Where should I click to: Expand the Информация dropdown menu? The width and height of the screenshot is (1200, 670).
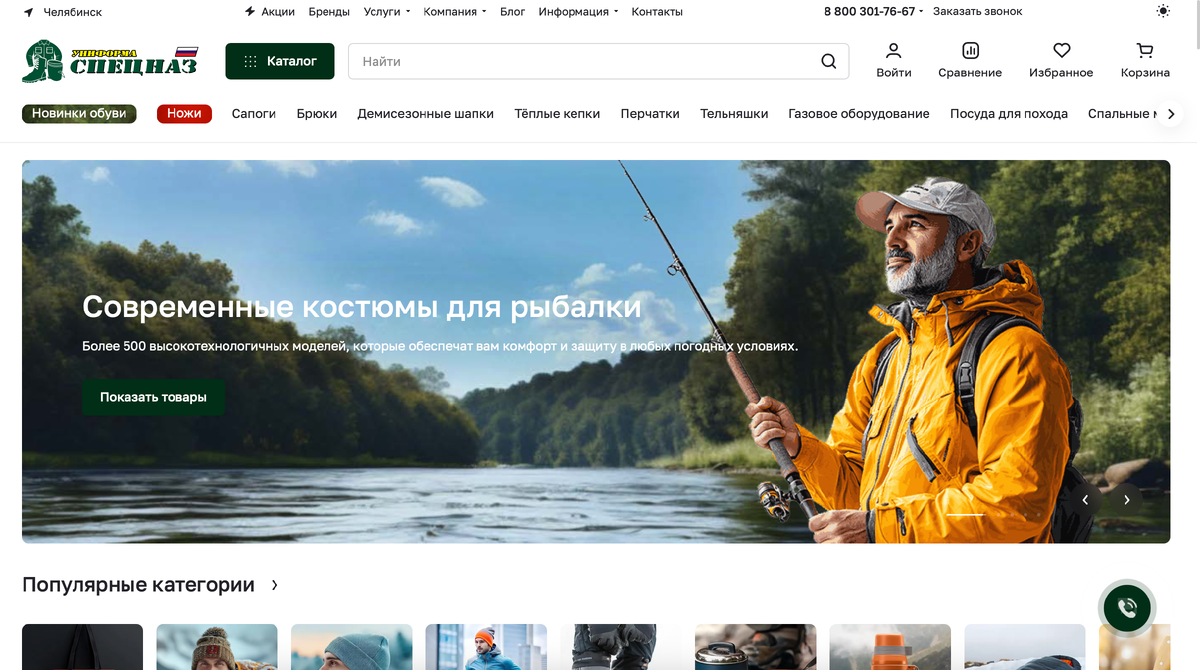click(x=578, y=12)
